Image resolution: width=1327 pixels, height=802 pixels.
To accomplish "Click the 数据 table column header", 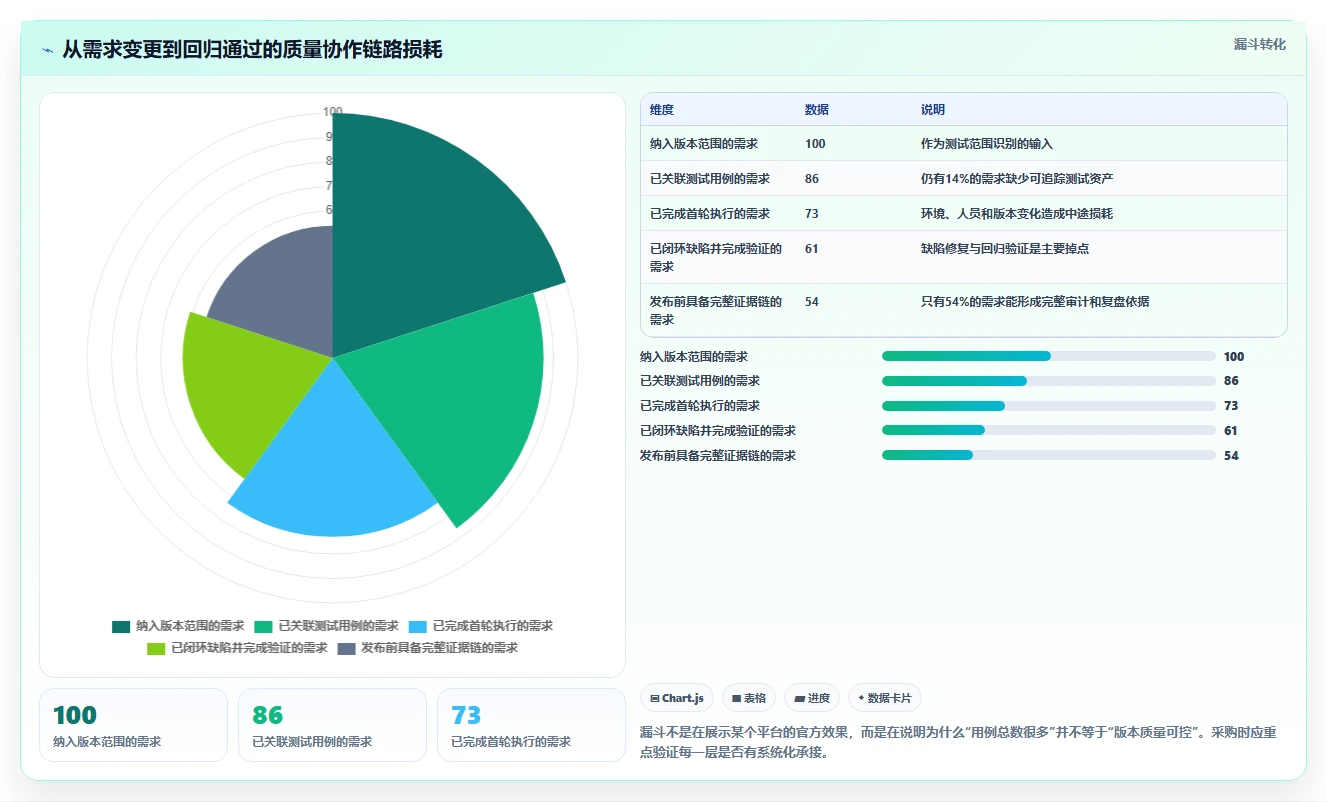I will 817,110.
